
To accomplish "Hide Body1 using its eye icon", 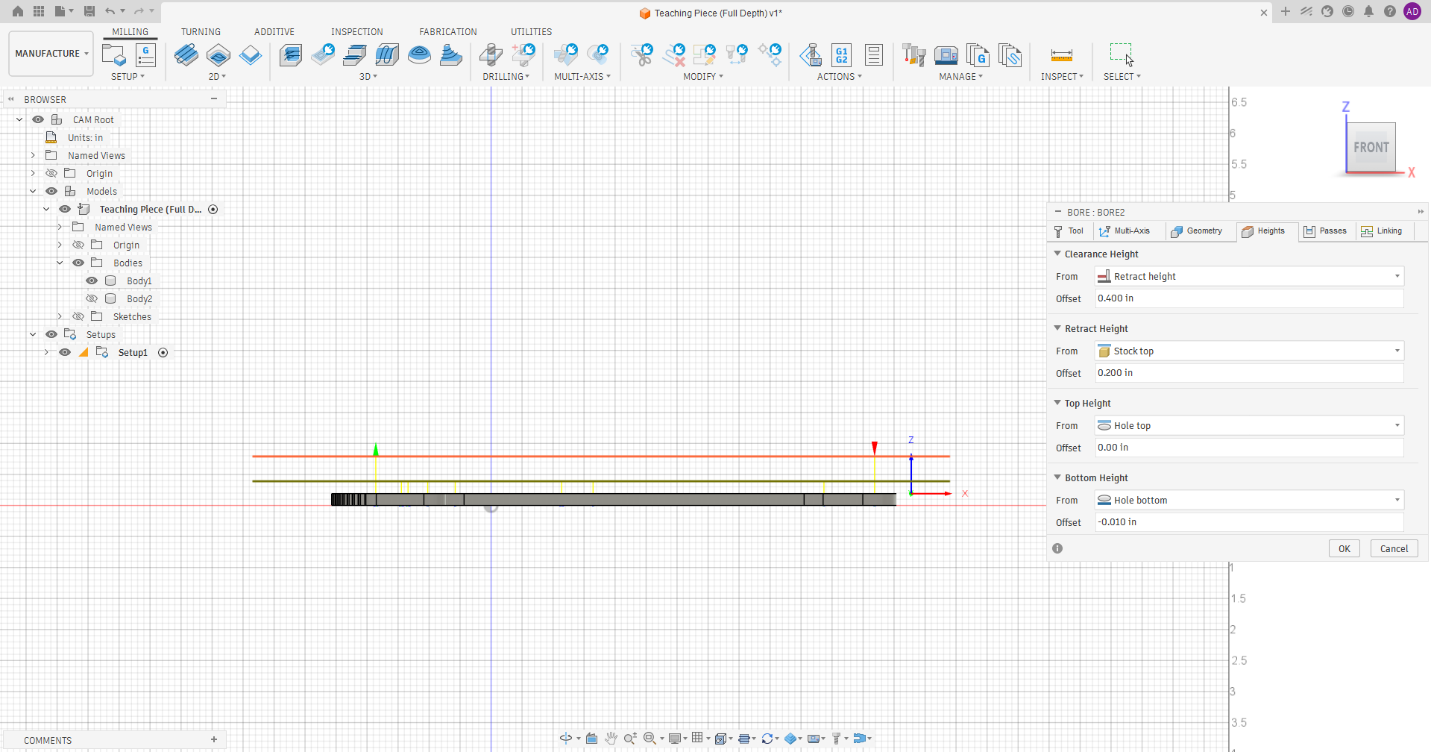I will 92,281.
